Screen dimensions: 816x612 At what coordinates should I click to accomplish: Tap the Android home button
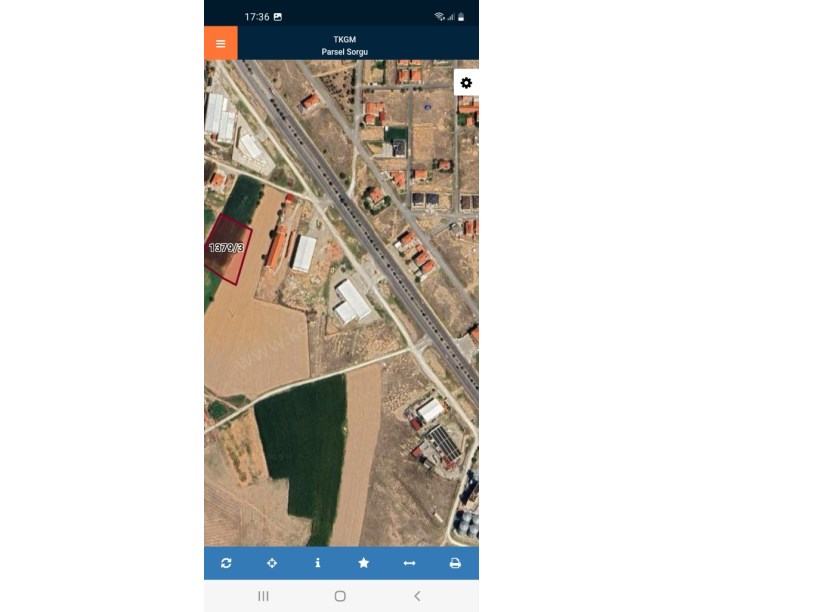(340, 596)
